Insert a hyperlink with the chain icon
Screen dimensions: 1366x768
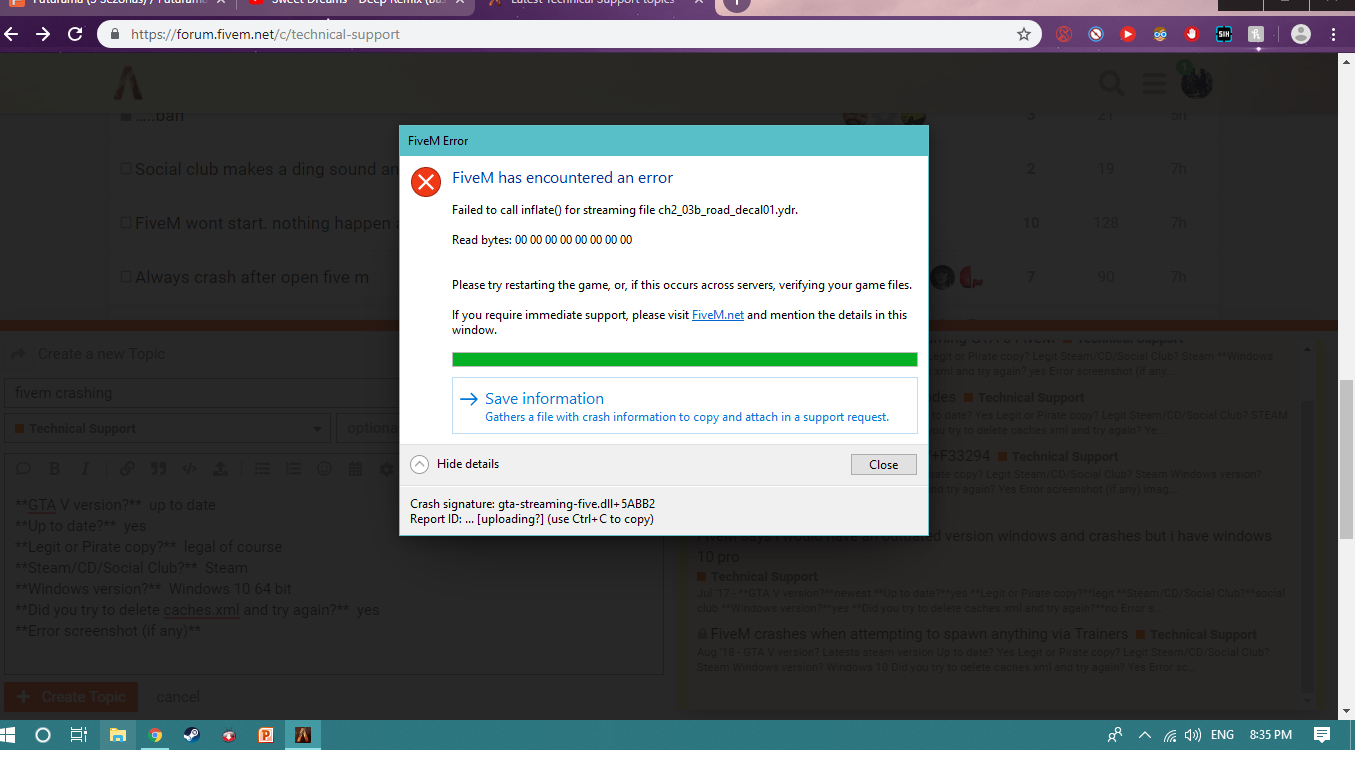(x=127, y=468)
